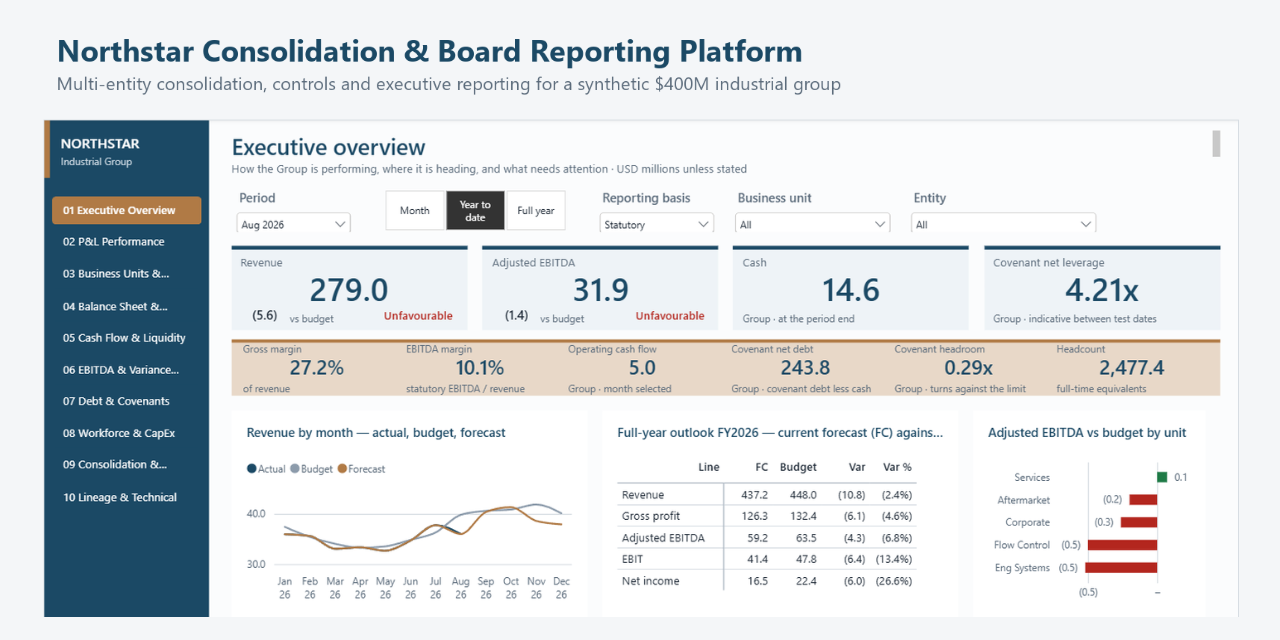This screenshot has width=1280, height=640.
Task: Click the Reporting basis chevron arrow
Action: tap(703, 224)
